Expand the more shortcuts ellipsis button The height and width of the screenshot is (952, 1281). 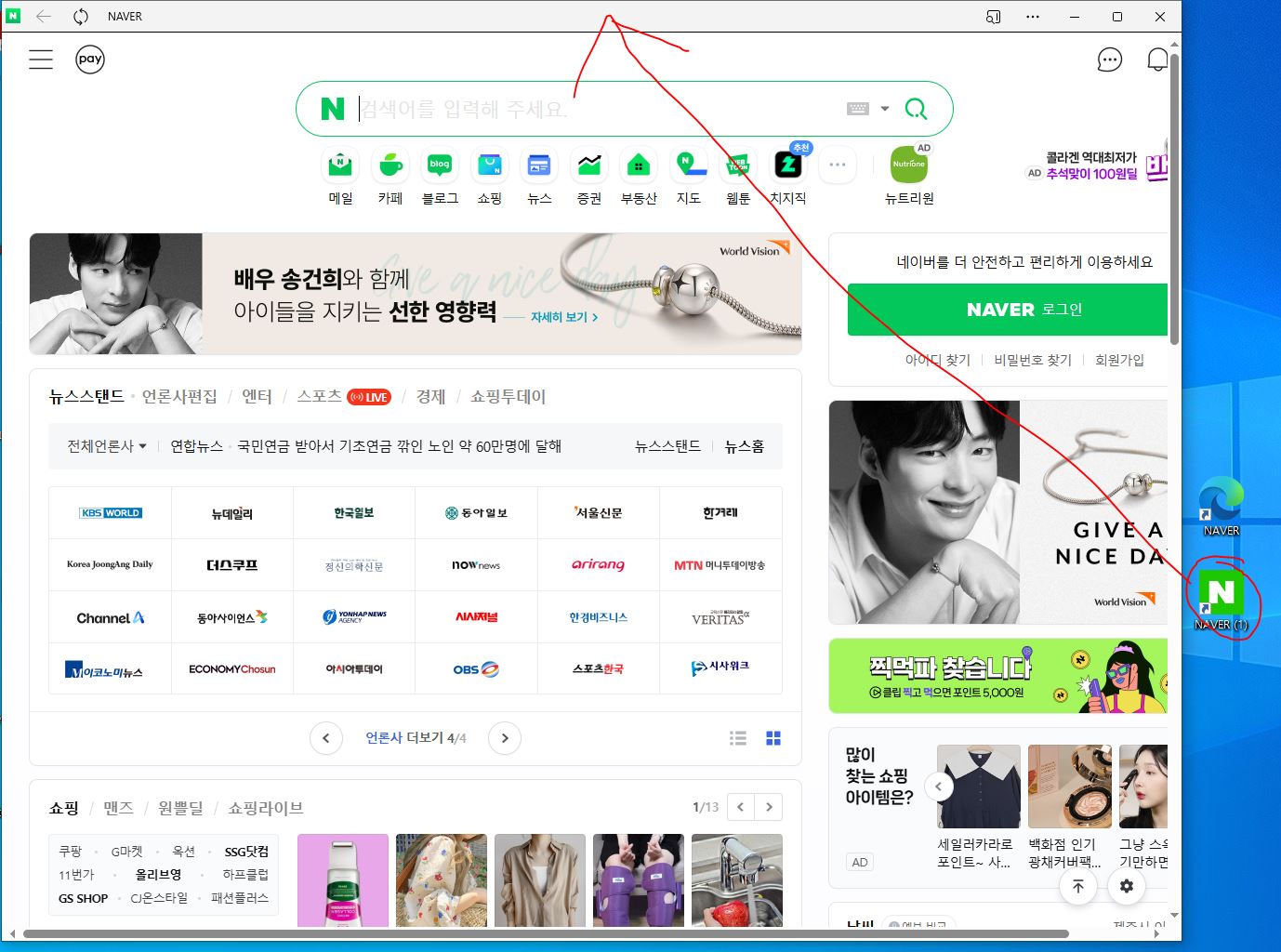pyautogui.click(x=838, y=165)
